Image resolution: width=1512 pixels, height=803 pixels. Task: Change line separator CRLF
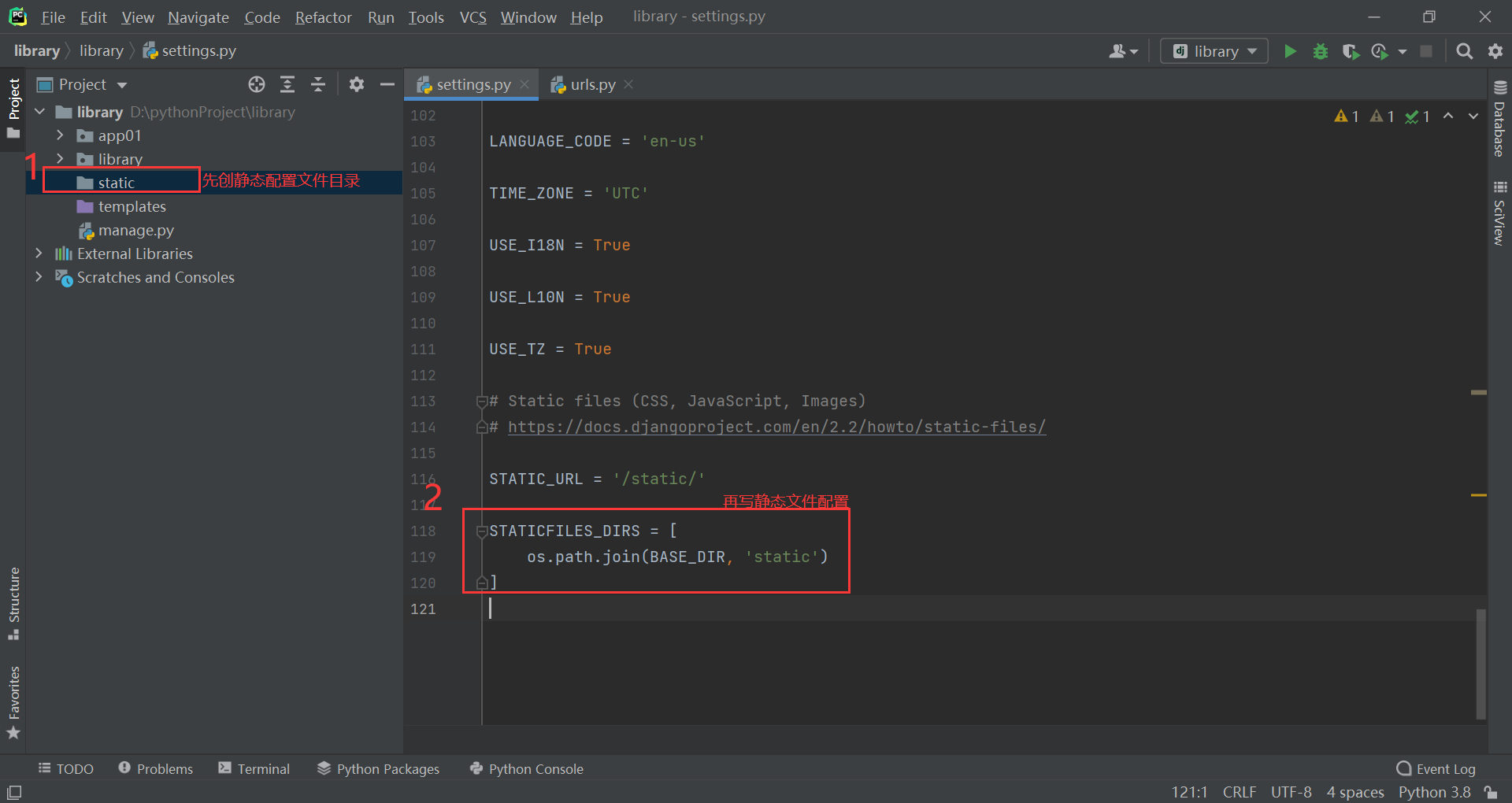(1240, 792)
